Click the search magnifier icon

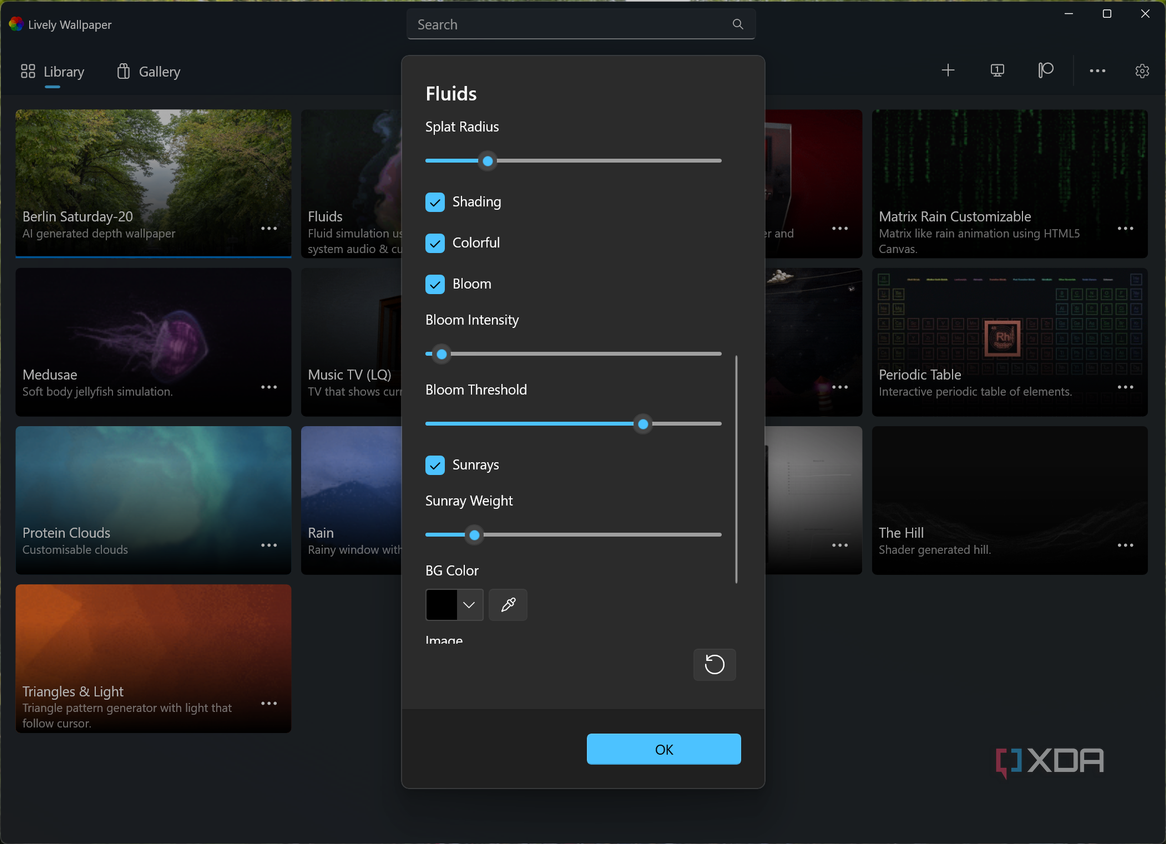[737, 25]
